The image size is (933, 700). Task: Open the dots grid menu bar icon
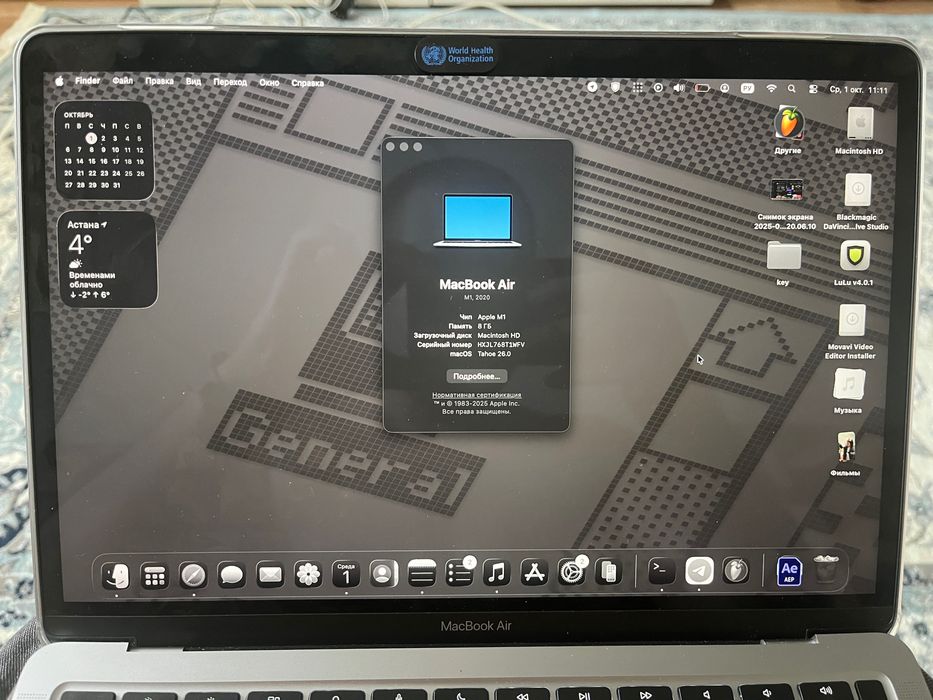[637, 88]
